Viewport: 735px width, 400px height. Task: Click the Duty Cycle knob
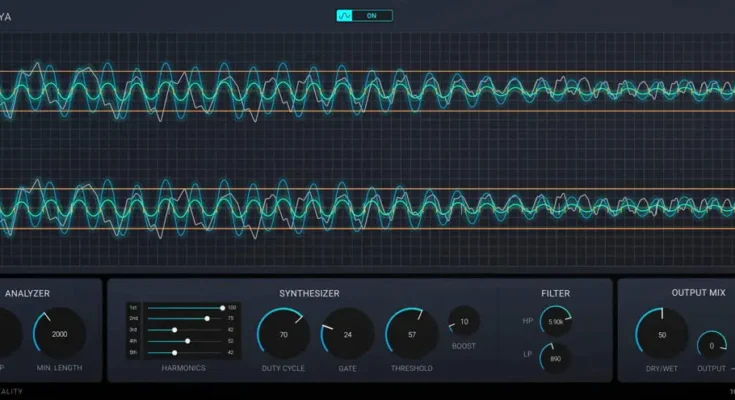tap(283, 334)
